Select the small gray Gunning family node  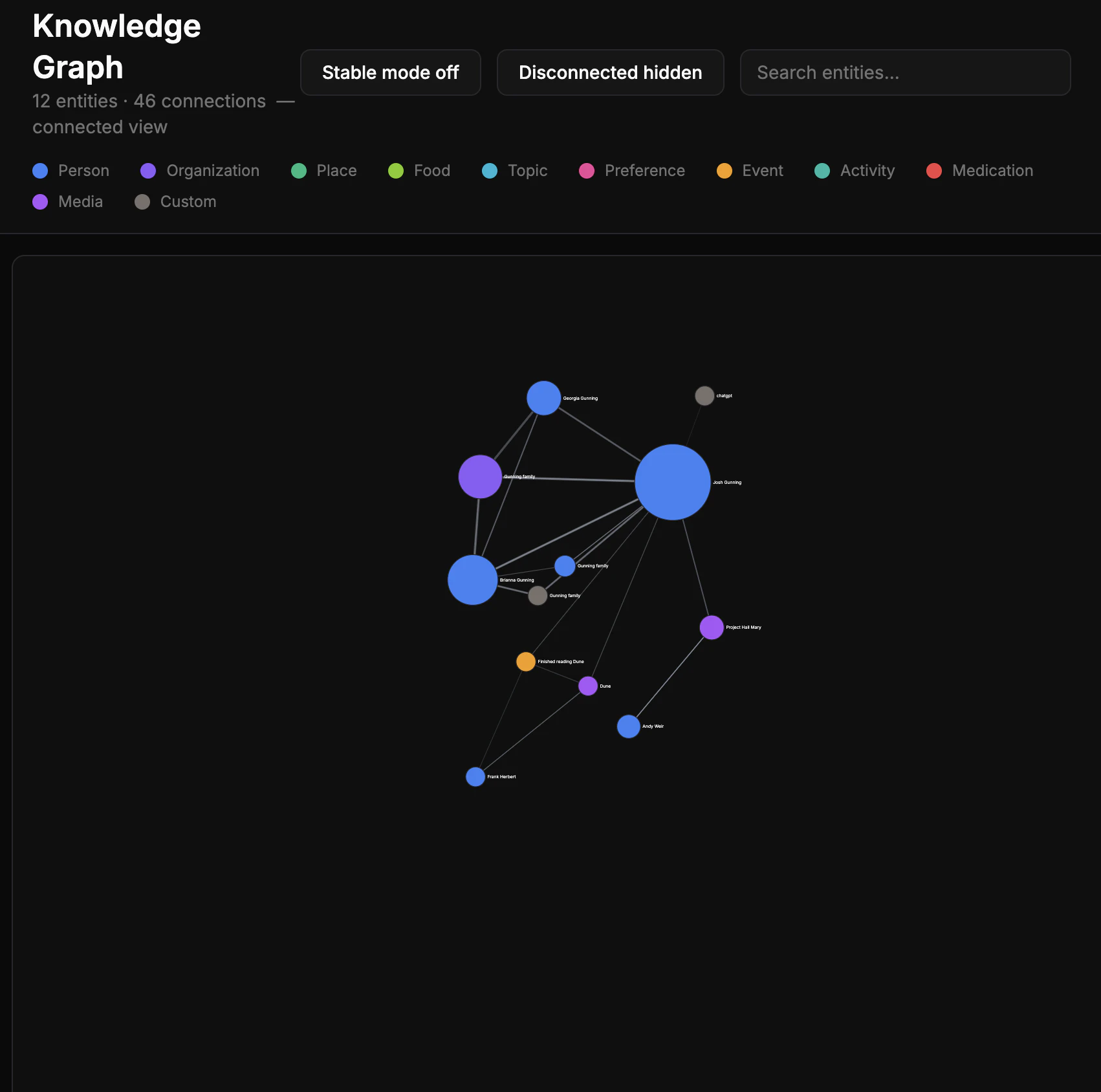[x=538, y=595]
